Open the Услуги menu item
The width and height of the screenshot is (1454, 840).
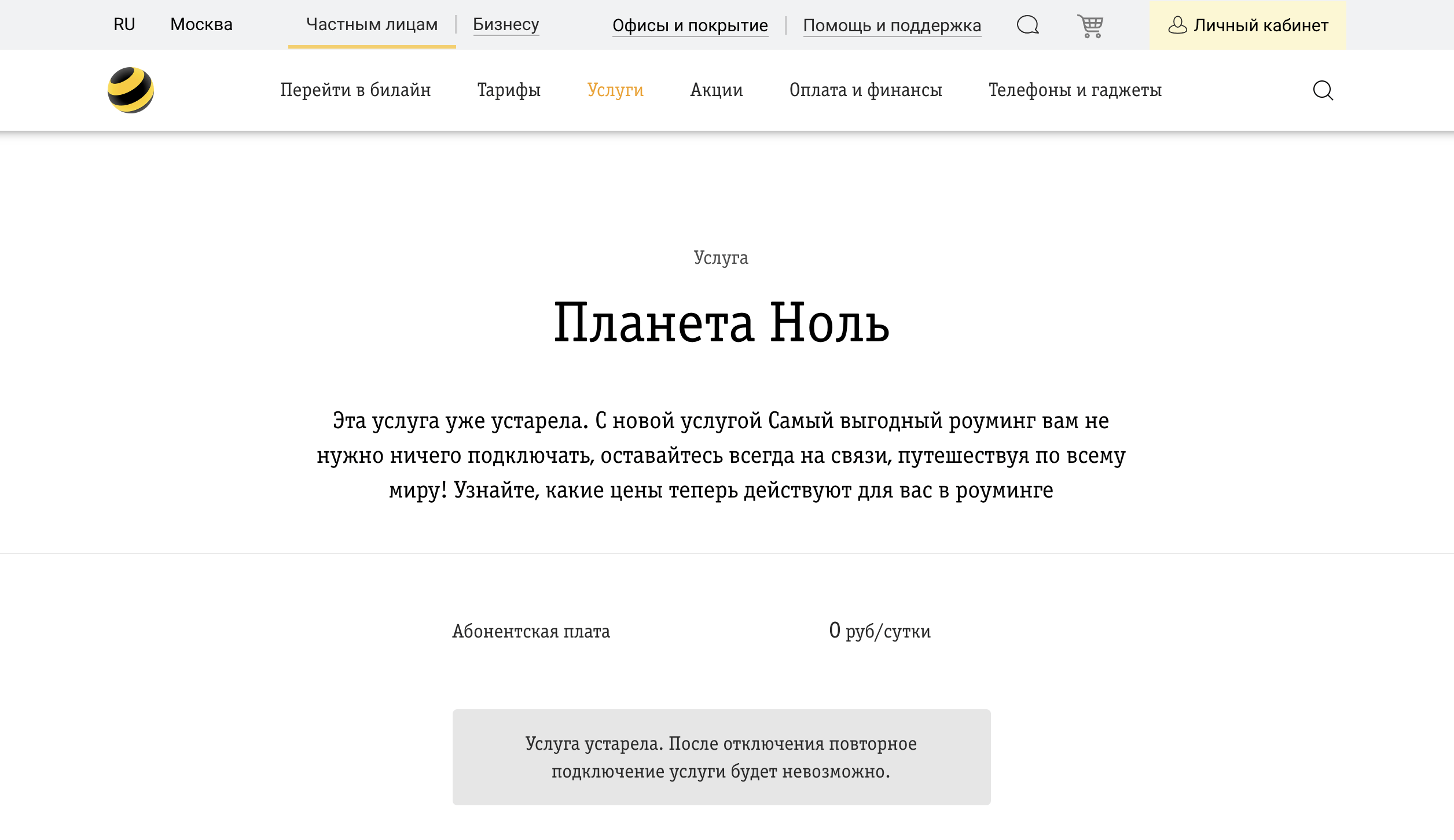[x=615, y=90]
